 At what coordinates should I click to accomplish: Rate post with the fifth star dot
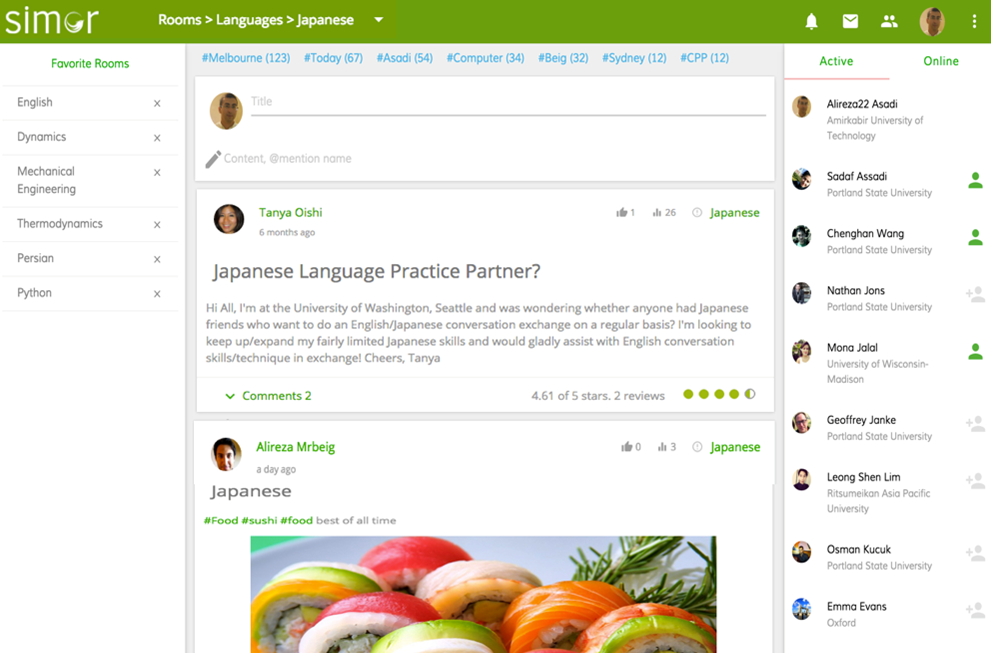(x=750, y=394)
